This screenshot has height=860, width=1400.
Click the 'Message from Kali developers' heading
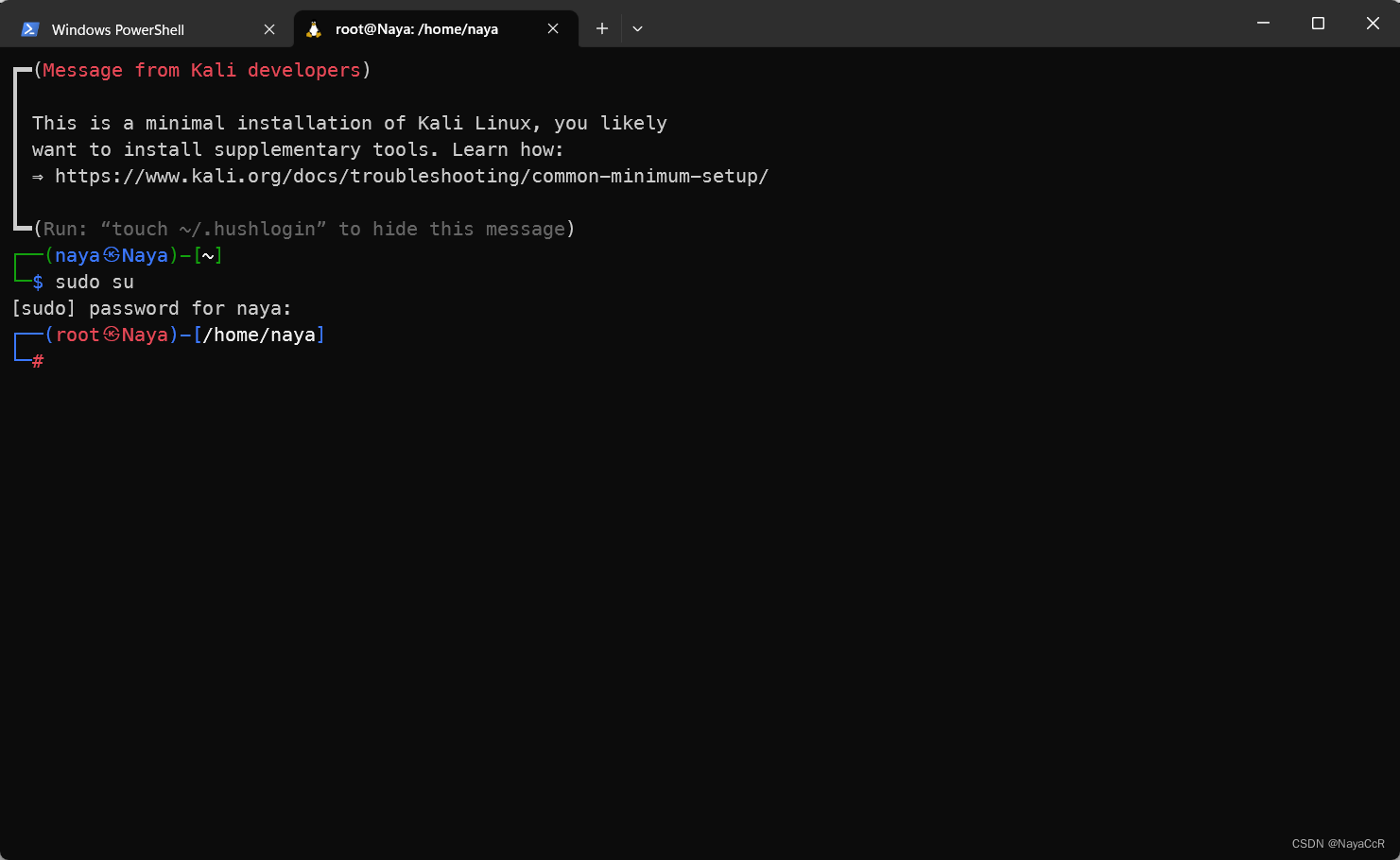201,70
